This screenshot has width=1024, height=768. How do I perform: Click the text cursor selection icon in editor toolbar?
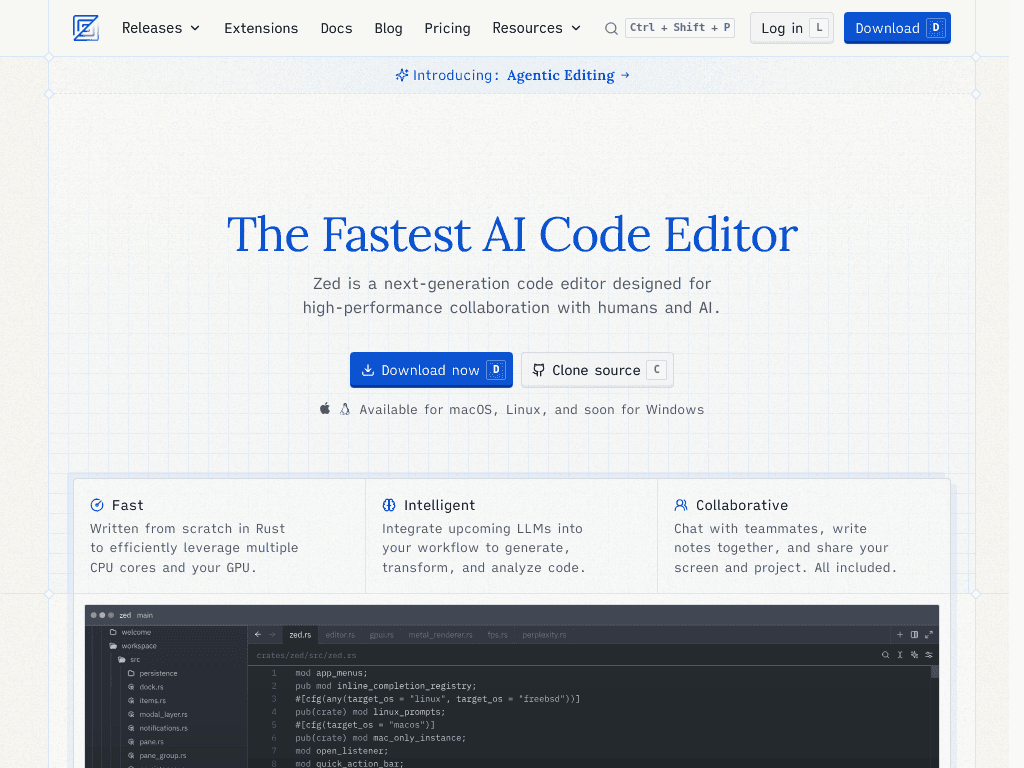pos(900,655)
